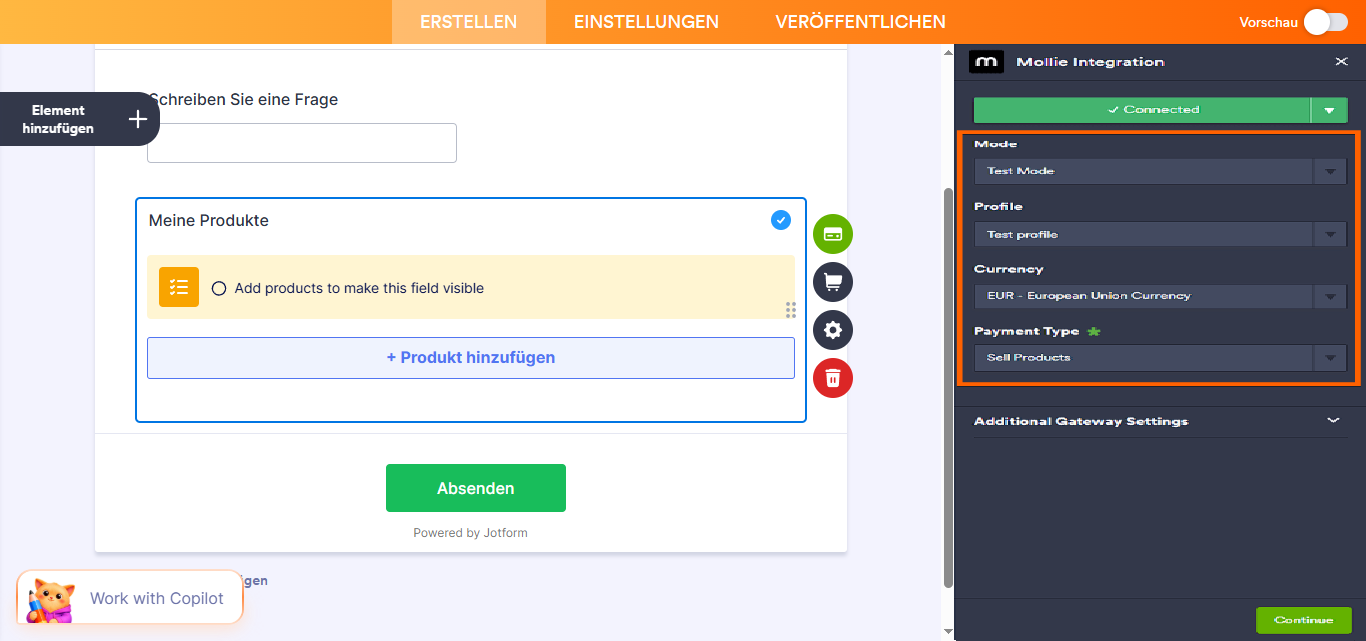Click the blue checkmark on Meine Produkte

pyautogui.click(x=781, y=220)
